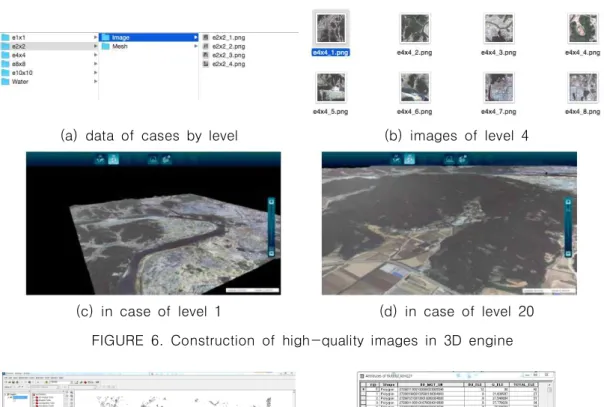Screen dimensions: 604x407
Task: Expand the e10x10 folder arrow
Action: (x=95, y=73)
